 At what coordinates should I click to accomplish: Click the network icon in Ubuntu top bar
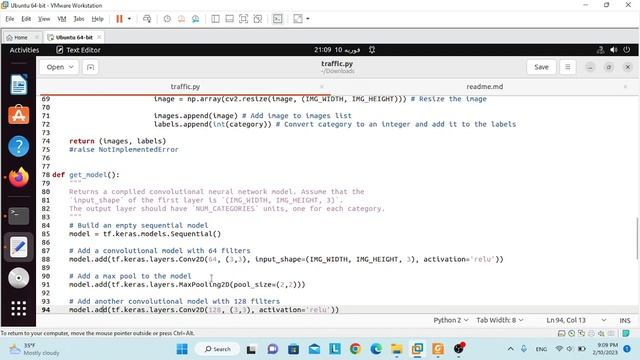600,50
